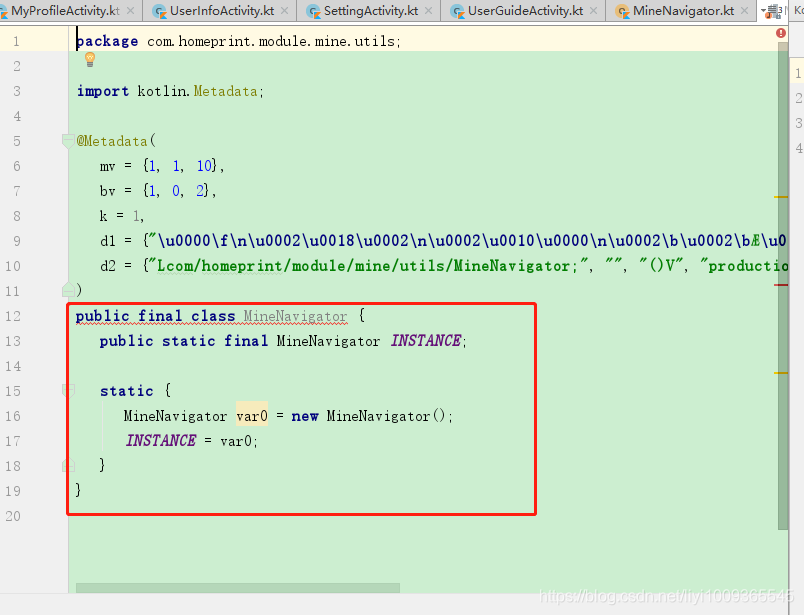Close the MyProfileActivity.kt tab
Viewport: 804px width, 615px height.
click(x=131, y=11)
